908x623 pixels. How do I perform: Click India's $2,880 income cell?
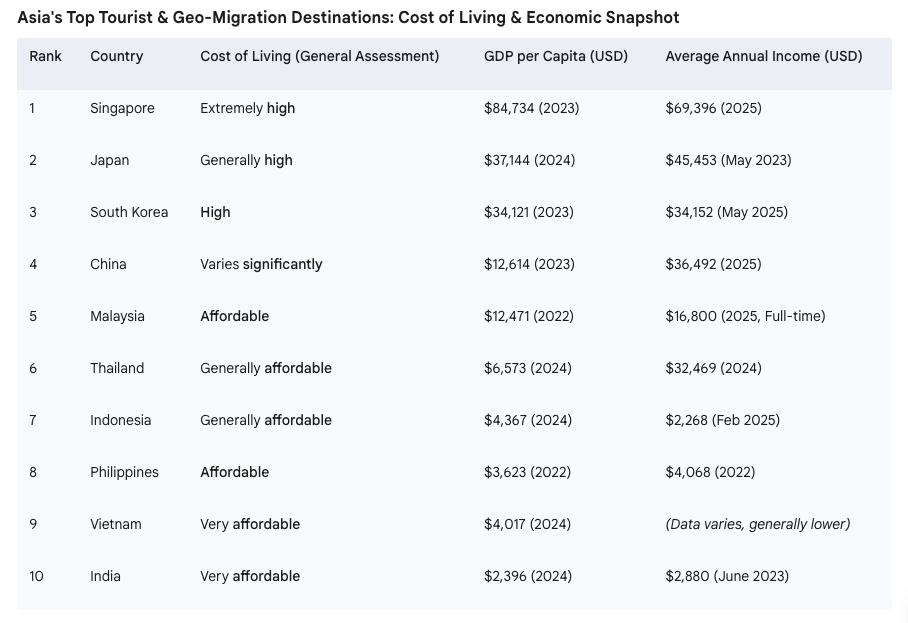[x=727, y=576]
